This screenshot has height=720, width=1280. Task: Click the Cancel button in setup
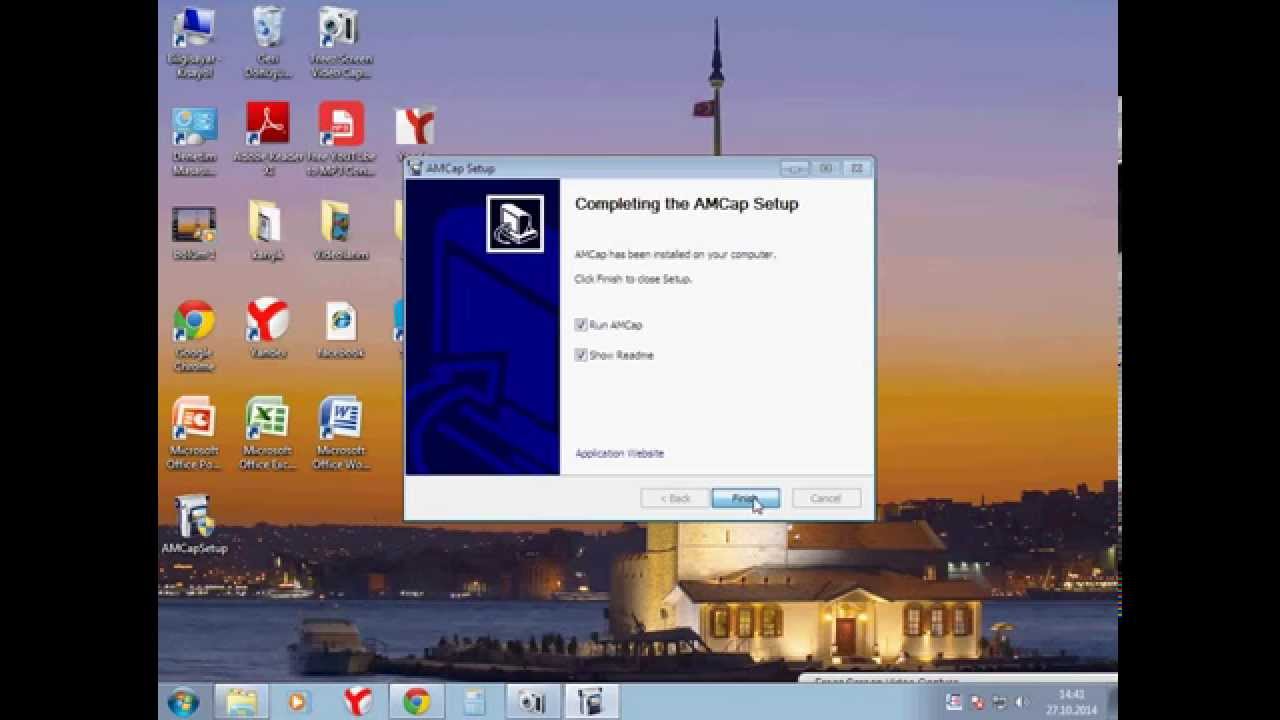[826, 498]
